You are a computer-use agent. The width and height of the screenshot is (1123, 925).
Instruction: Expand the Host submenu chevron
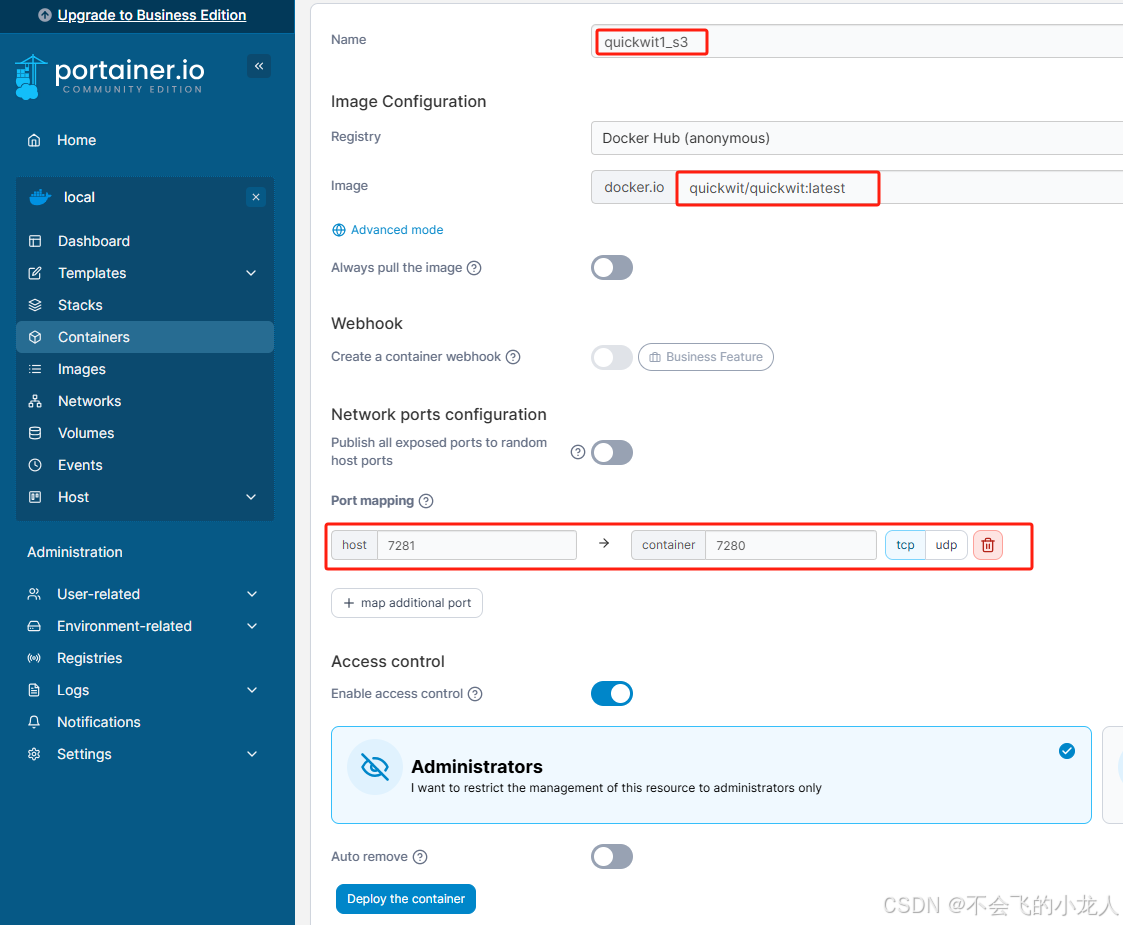251,497
